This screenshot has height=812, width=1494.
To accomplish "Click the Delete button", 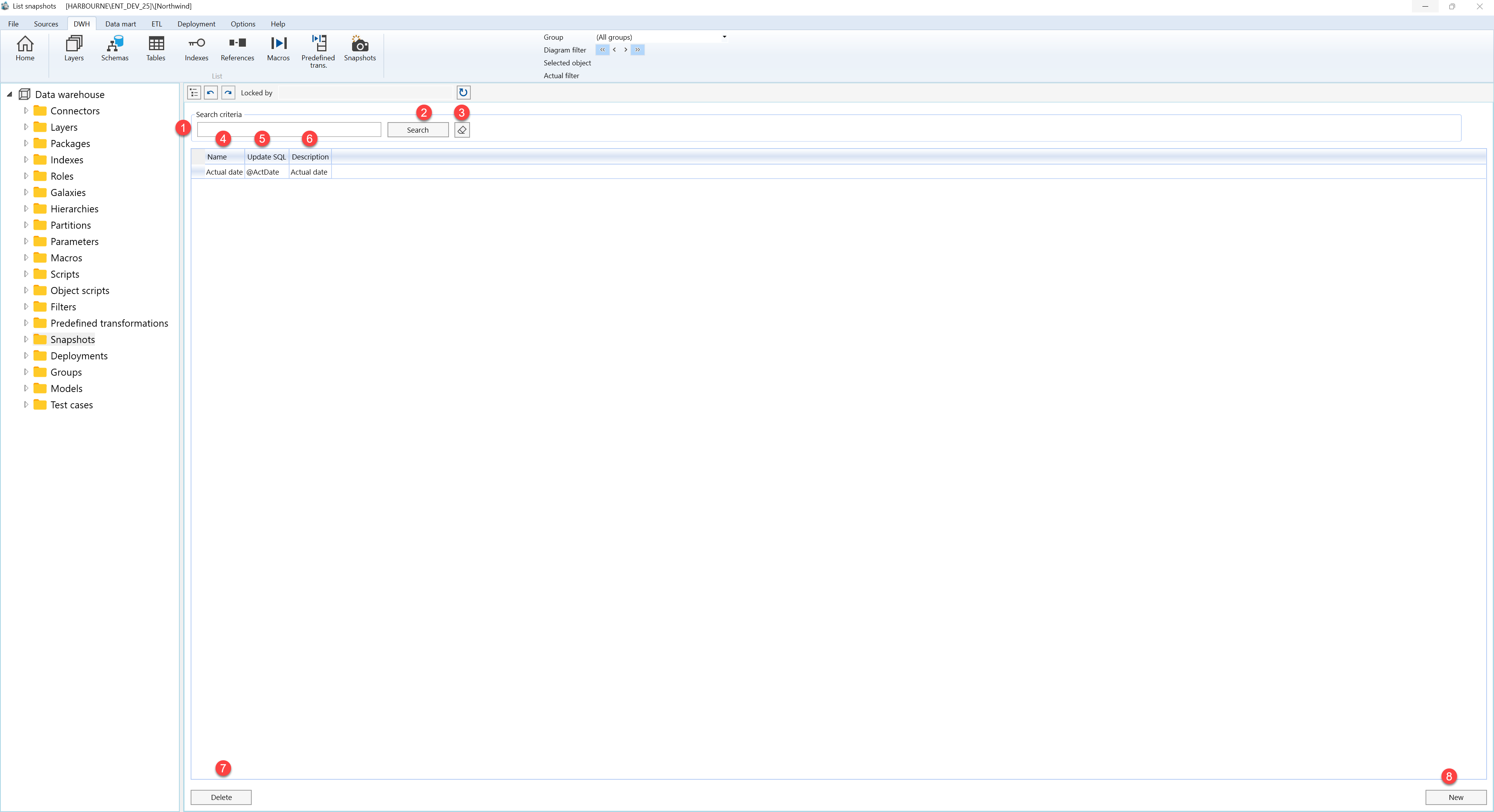I will pyautogui.click(x=221, y=797).
